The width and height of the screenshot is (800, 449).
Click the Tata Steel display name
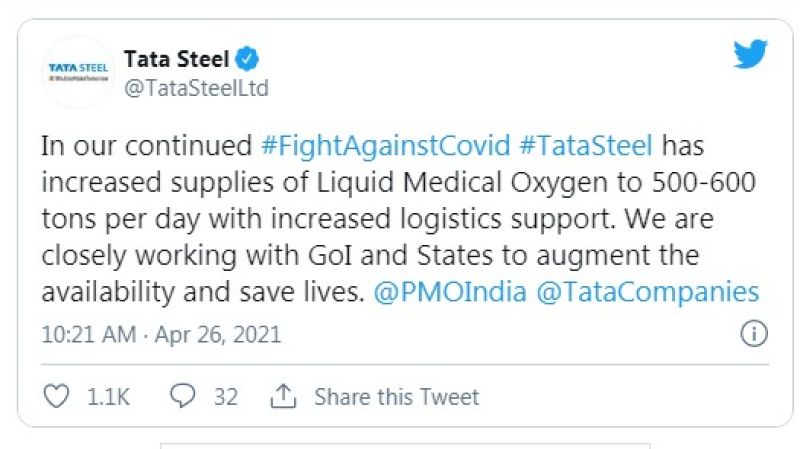pyautogui.click(x=176, y=59)
